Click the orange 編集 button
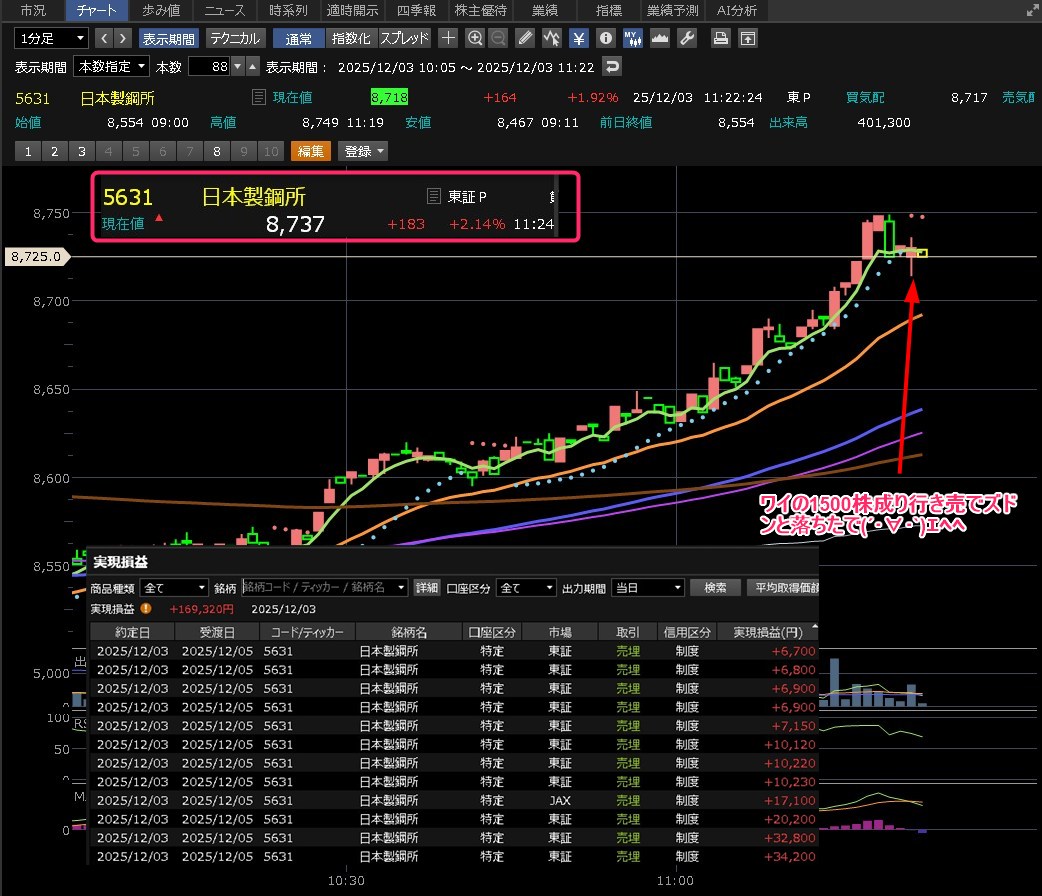This screenshot has height=896, width=1042. coord(310,151)
